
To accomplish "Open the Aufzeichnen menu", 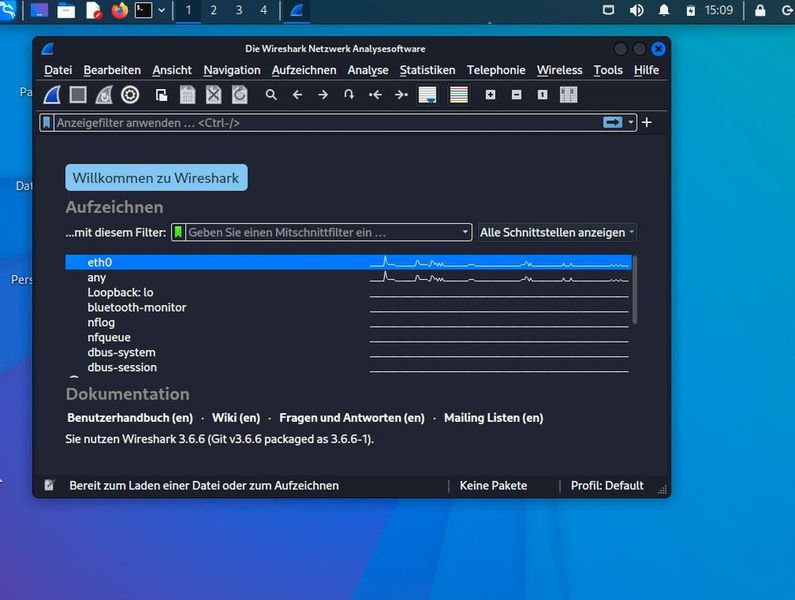I will (x=304, y=70).
